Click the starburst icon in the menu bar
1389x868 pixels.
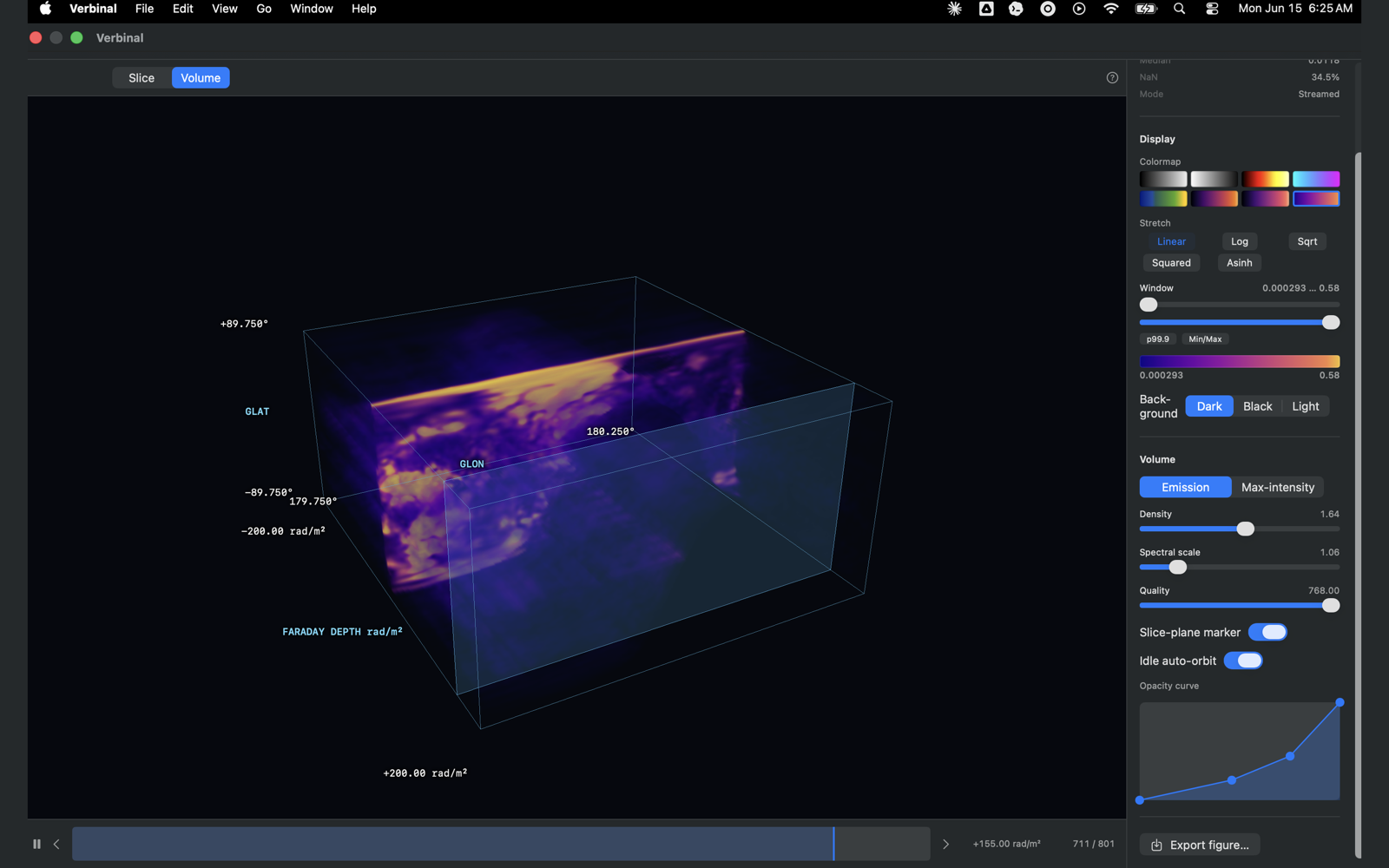954,9
